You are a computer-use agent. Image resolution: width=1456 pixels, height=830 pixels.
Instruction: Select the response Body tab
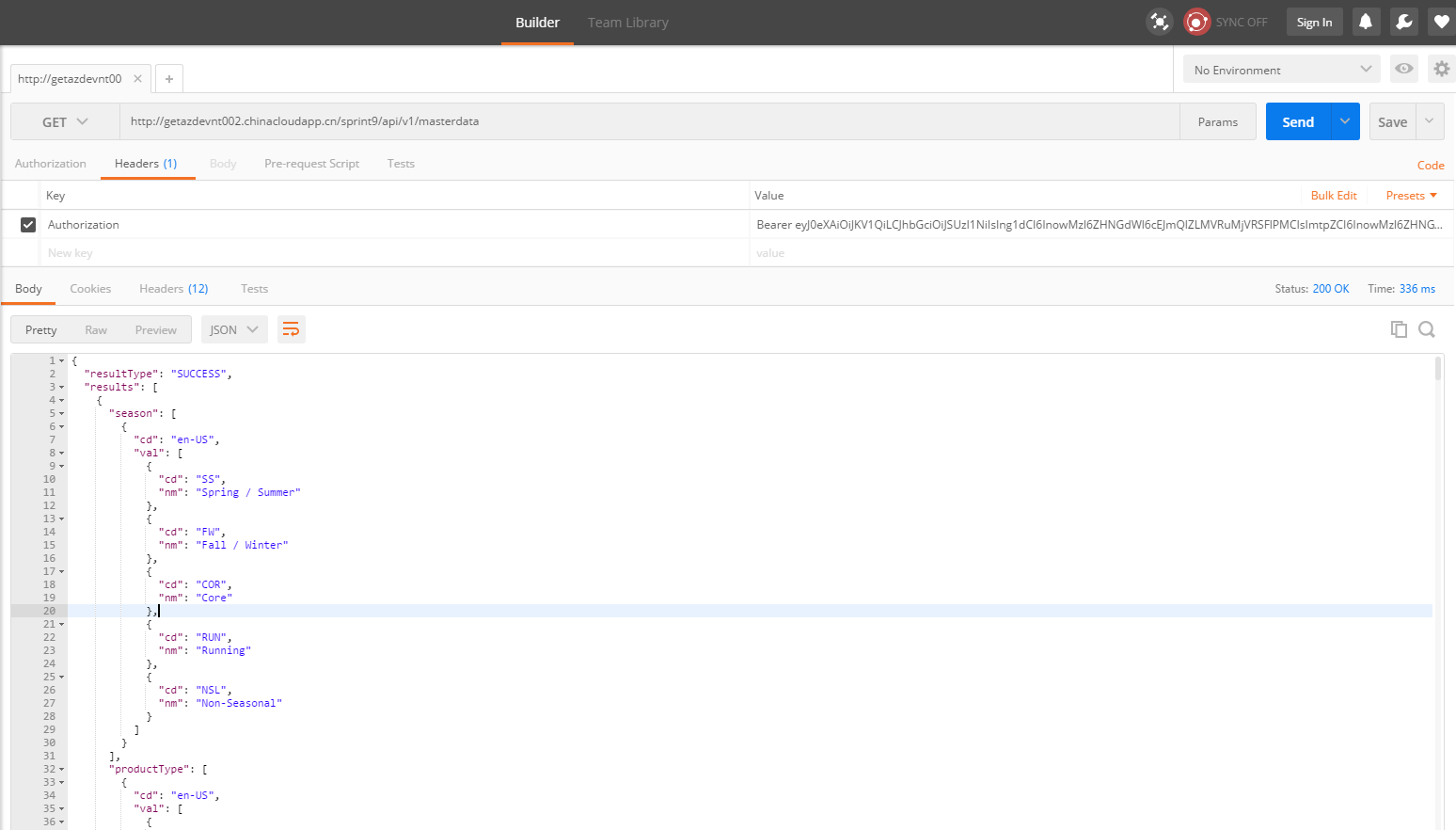pos(28,289)
